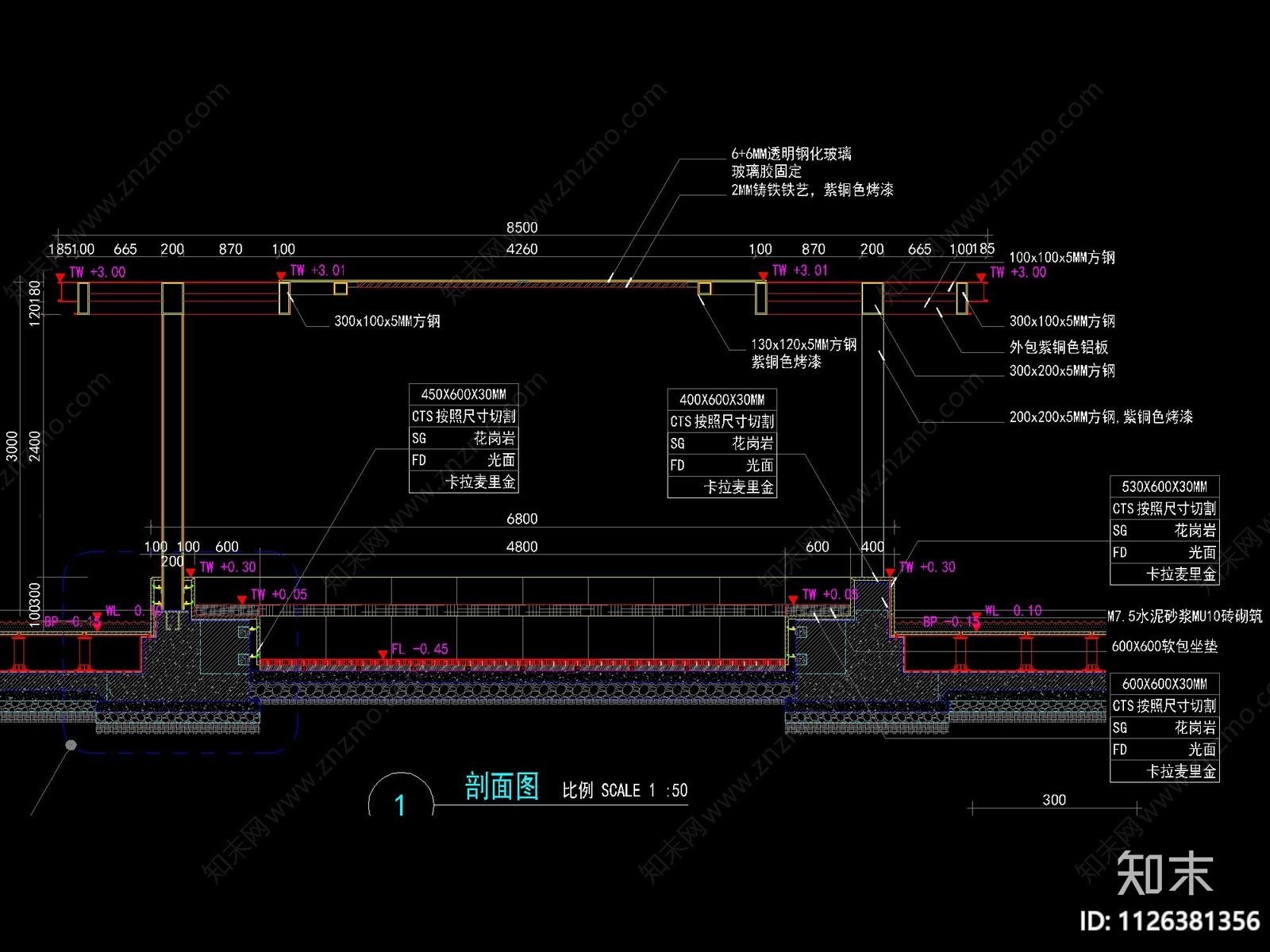Select the drawing number "1" in the circle

(400, 806)
